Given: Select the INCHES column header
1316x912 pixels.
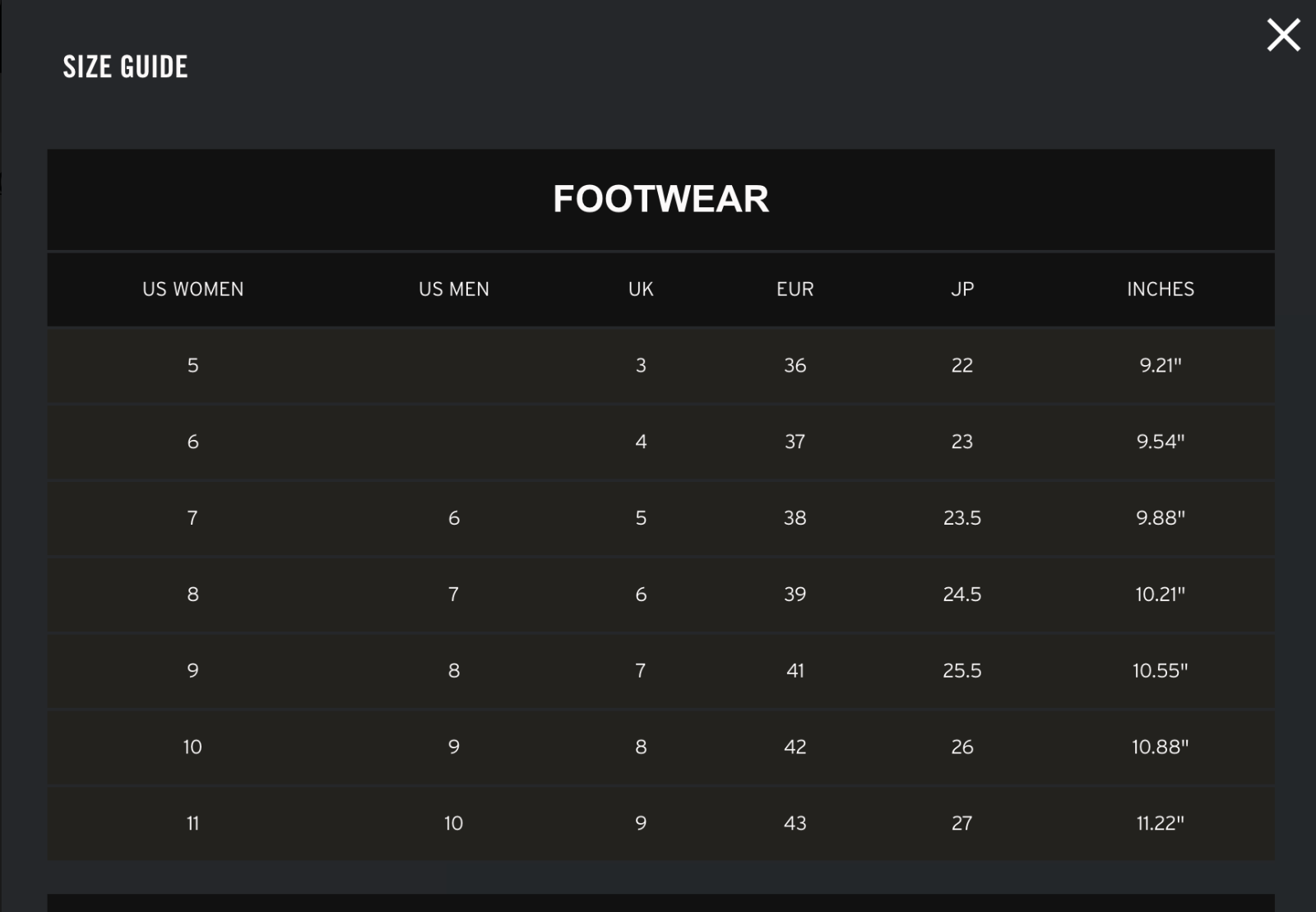Looking at the screenshot, I should [x=1160, y=289].
